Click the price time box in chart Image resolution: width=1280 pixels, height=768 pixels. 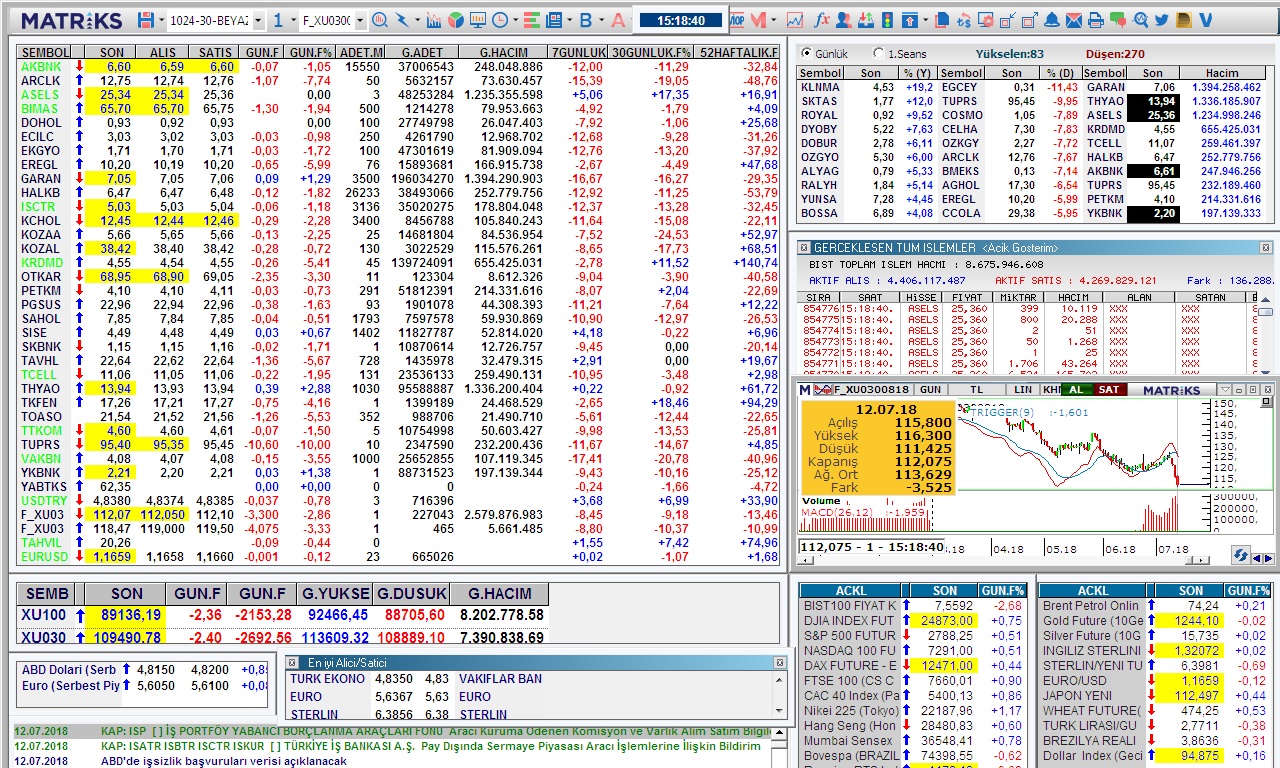tap(871, 547)
